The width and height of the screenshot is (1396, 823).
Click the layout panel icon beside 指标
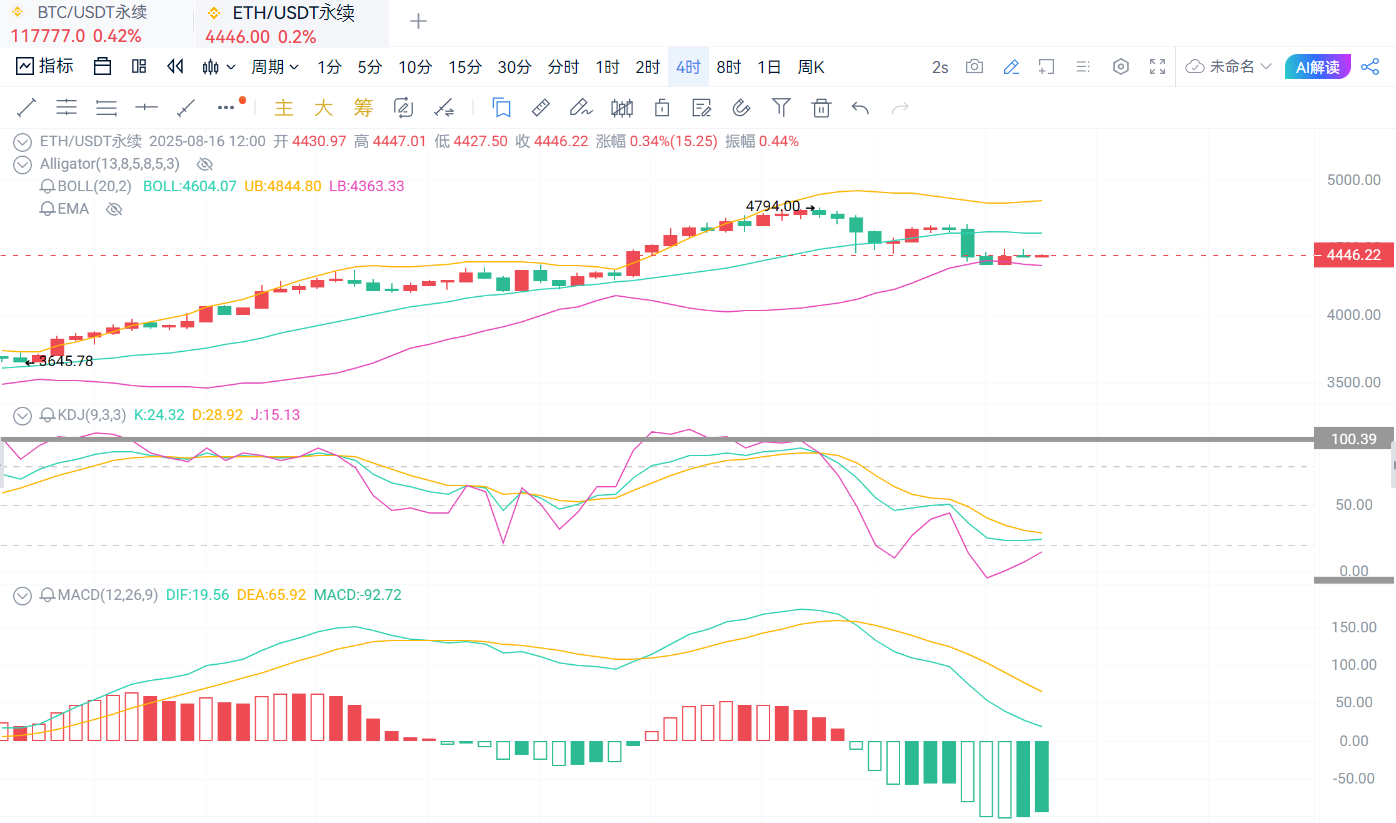(x=102, y=67)
